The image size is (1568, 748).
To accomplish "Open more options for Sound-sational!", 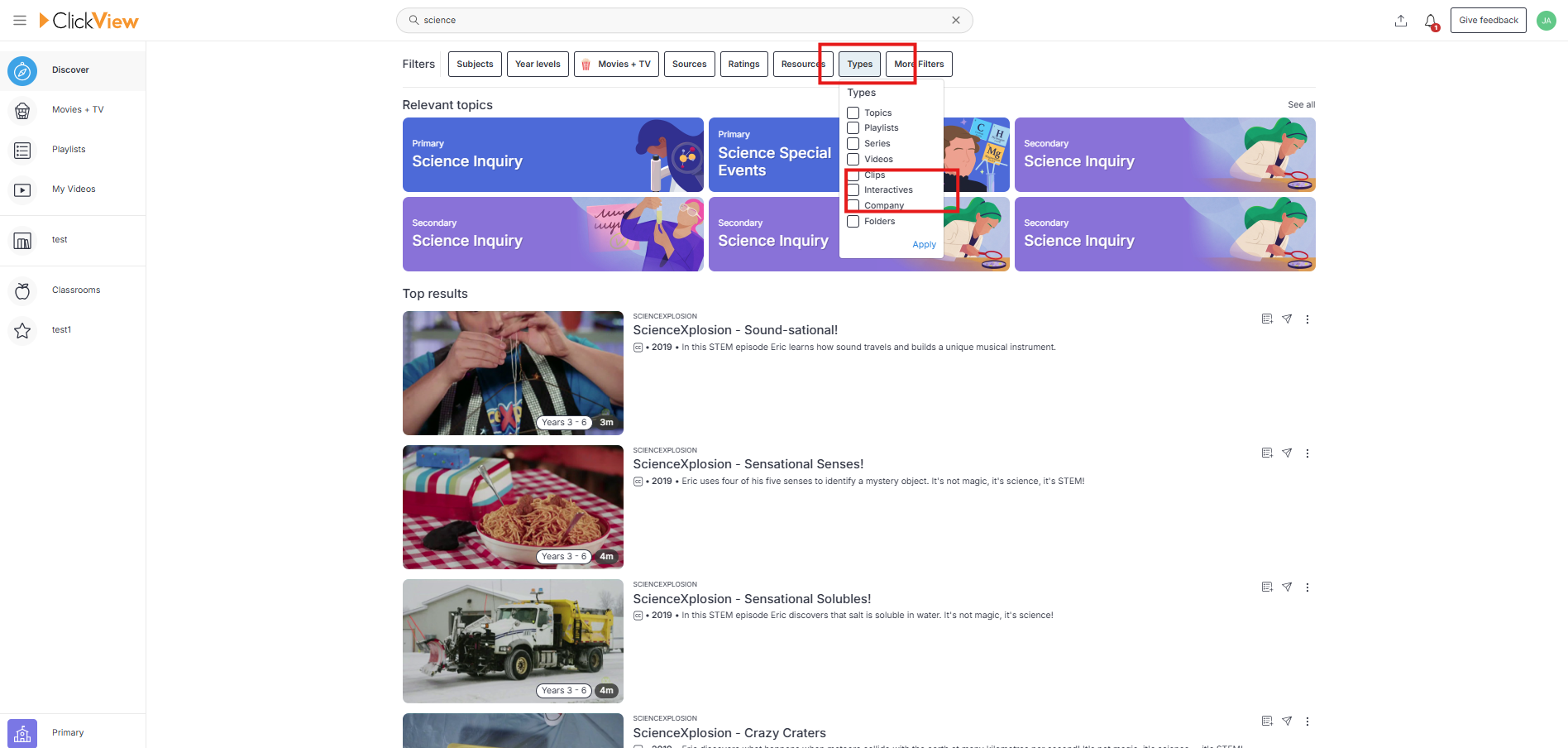I will click(1307, 319).
